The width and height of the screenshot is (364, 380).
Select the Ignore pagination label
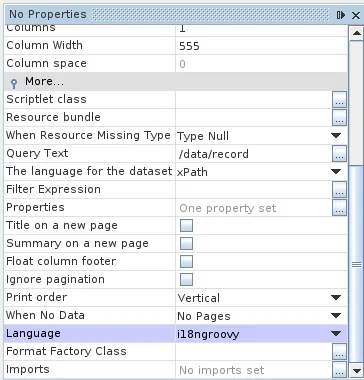point(55,279)
